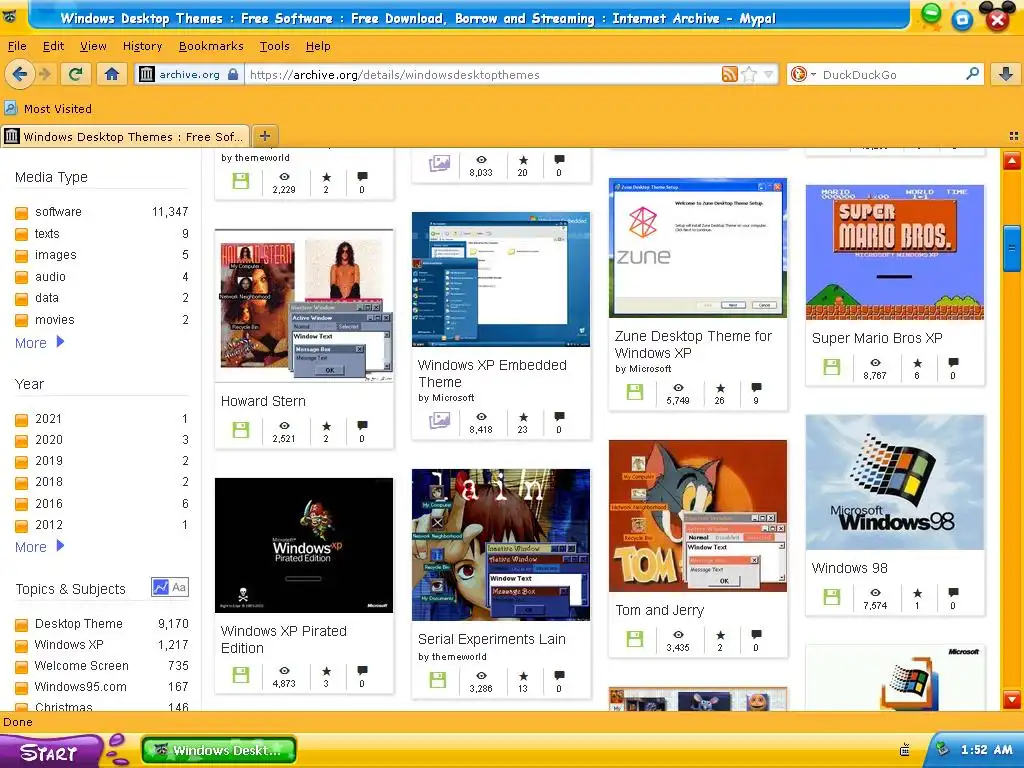The width and height of the screenshot is (1024, 768).
Task: Select the Windows Desktop Themes browser tab
Action: pos(125,136)
